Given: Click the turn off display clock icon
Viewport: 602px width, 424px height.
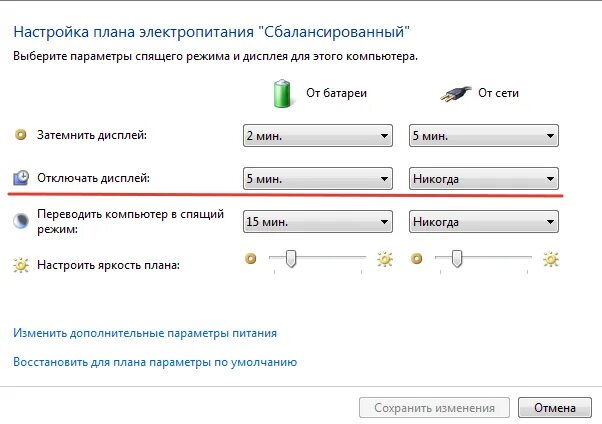Looking at the screenshot, I should pos(22,178).
